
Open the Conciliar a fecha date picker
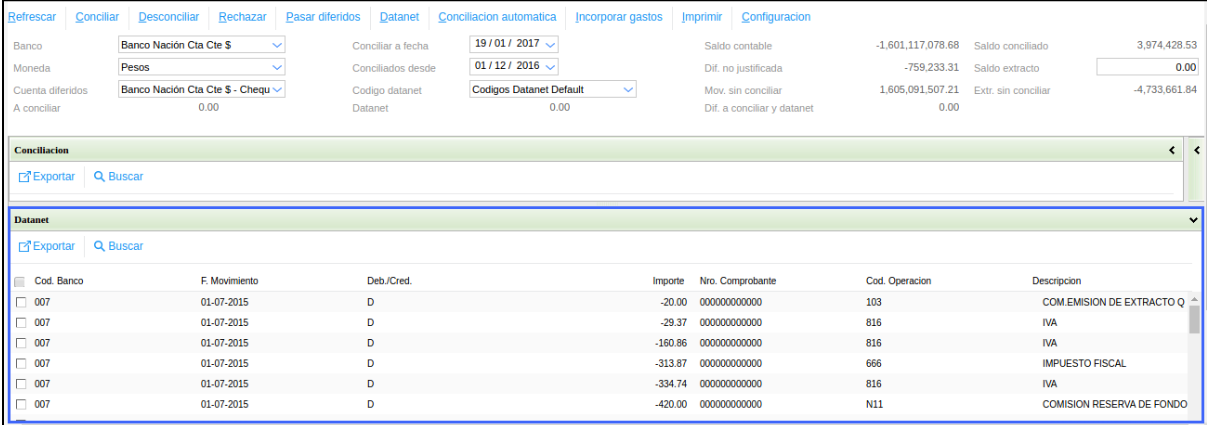tap(551, 45)
